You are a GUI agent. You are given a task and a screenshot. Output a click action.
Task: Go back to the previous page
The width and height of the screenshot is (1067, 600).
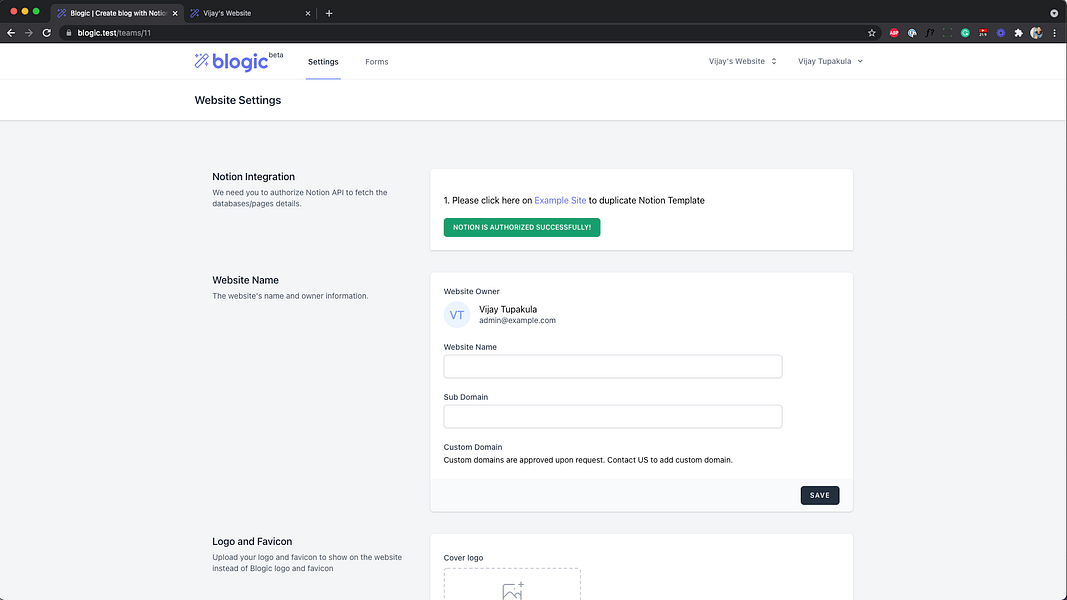(x=11, y=33)
